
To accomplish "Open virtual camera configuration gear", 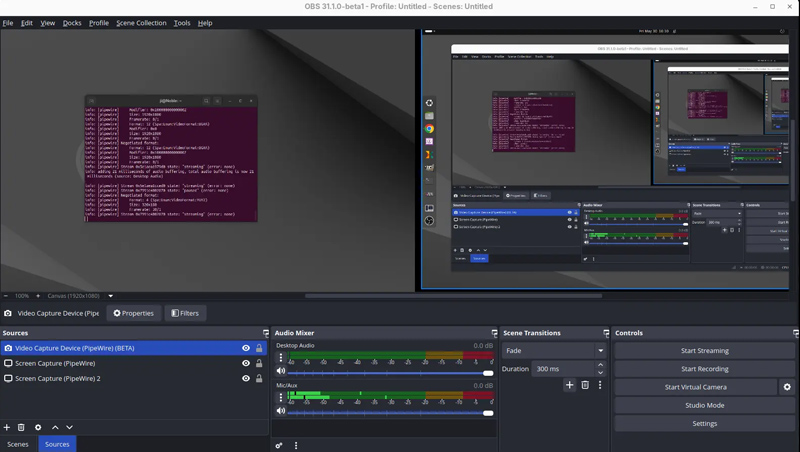I will pos(787,387).
